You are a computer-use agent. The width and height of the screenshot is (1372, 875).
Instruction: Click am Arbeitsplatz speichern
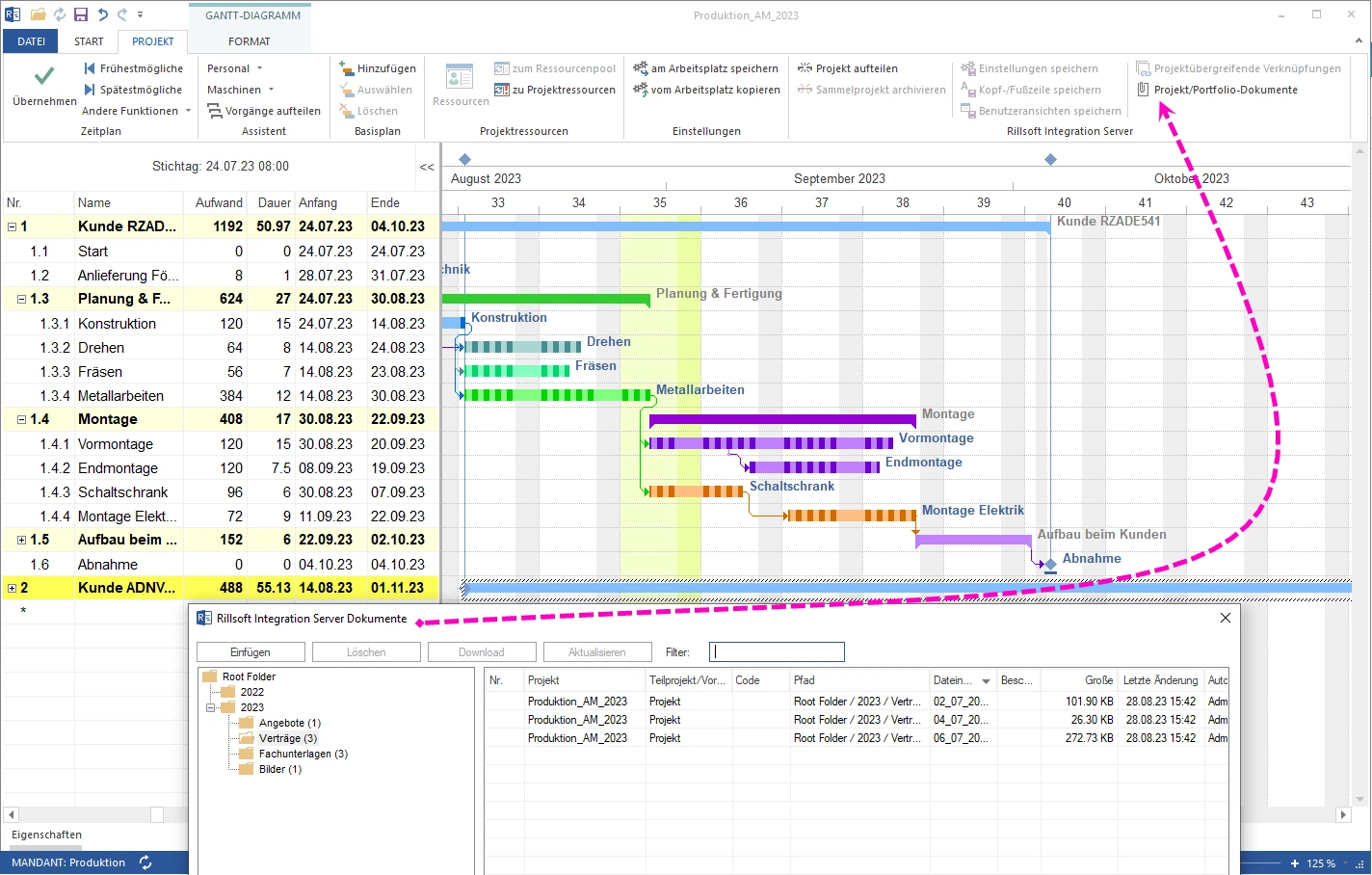click(x=714, y=68)
